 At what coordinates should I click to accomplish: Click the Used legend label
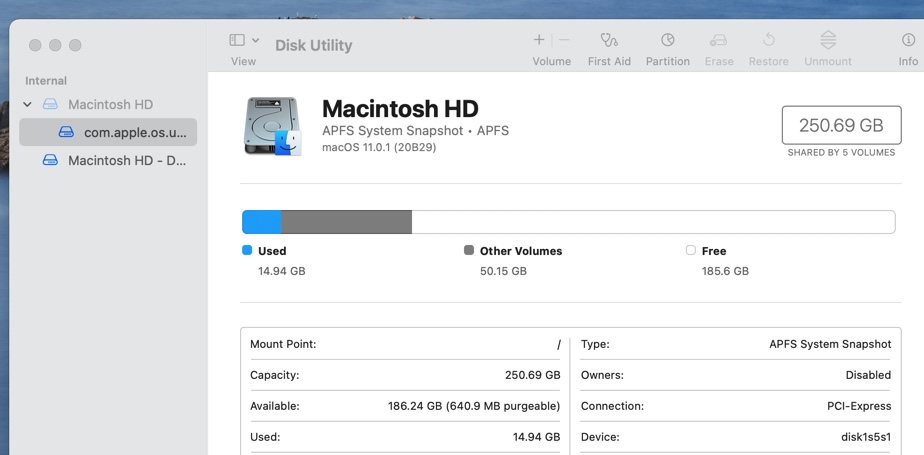click(x=272, y=251)
